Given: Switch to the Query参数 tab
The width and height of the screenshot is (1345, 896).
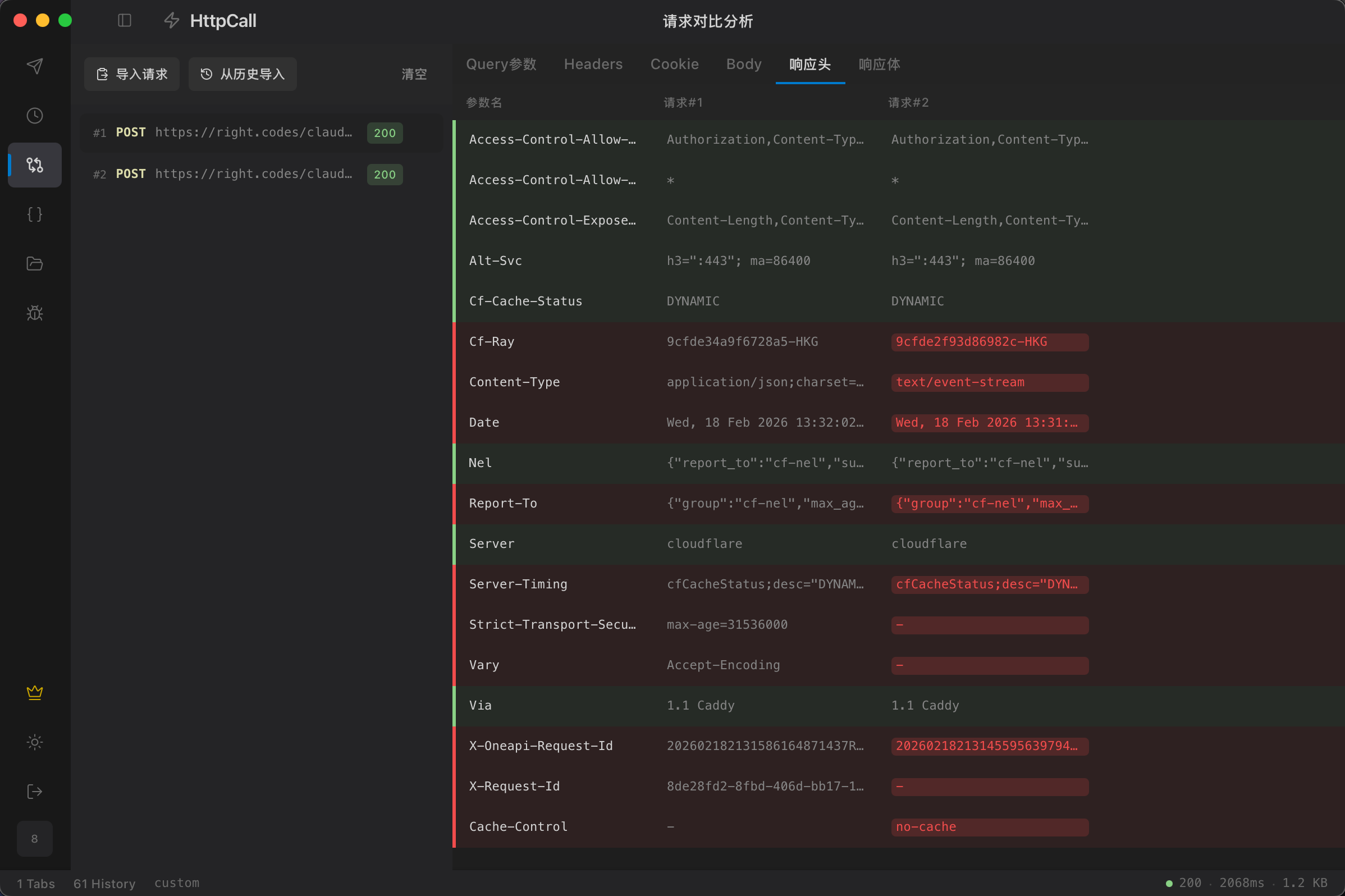Looking at the screenshot, I should (x=500, y=65).
